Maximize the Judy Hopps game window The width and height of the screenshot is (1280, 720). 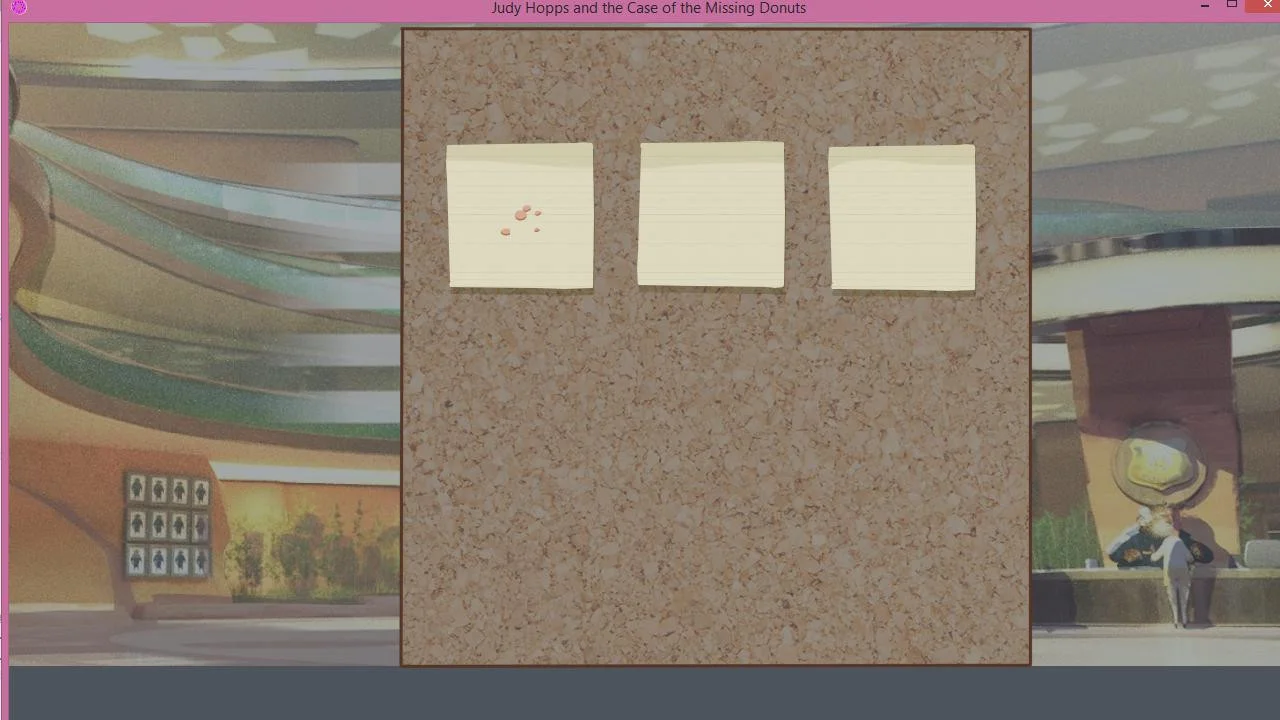click(1232, 5)
